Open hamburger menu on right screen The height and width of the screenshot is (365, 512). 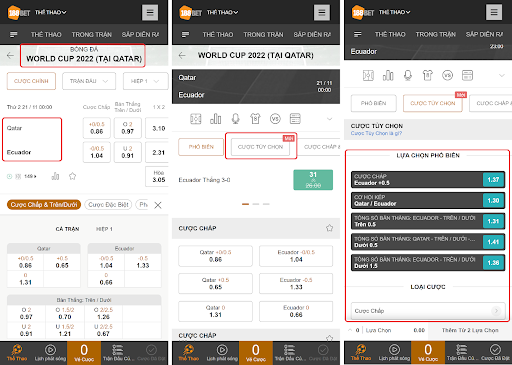pos(494,12)
